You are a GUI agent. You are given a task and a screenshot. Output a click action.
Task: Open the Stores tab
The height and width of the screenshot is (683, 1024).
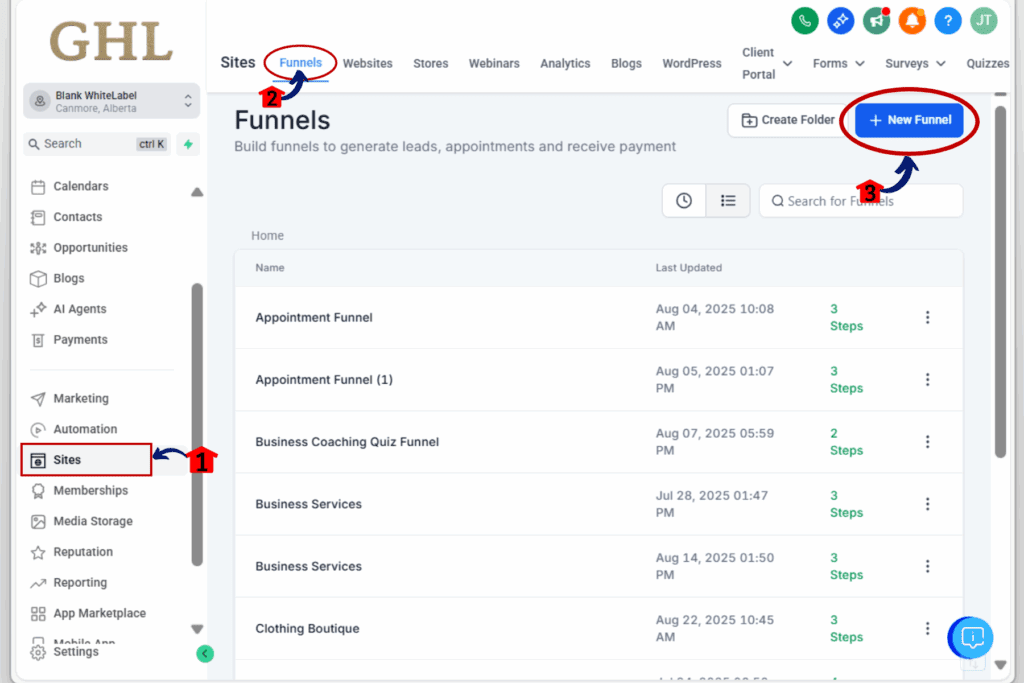pos(430,63)
